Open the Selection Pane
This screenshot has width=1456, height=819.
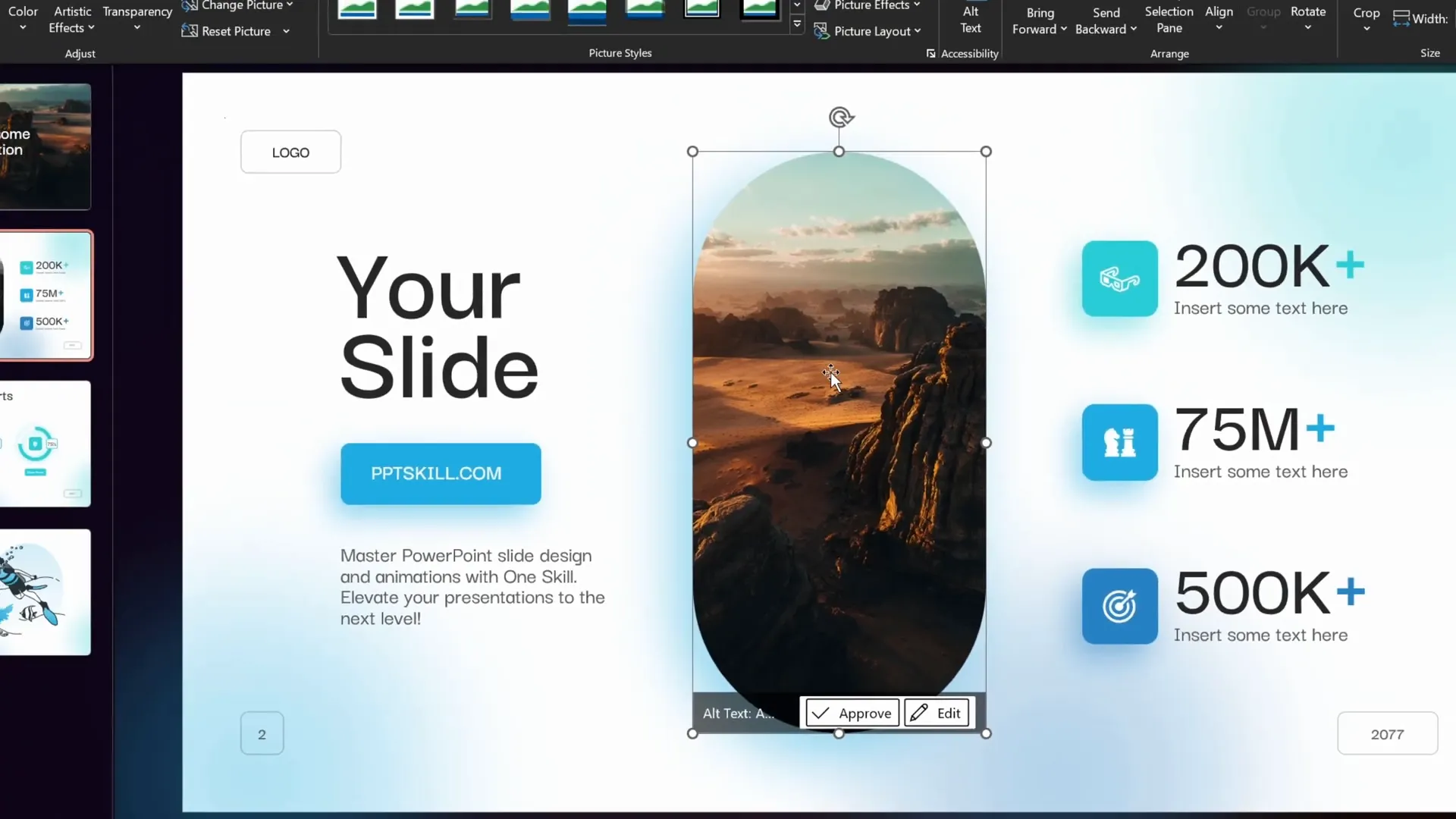(1169, 20)
